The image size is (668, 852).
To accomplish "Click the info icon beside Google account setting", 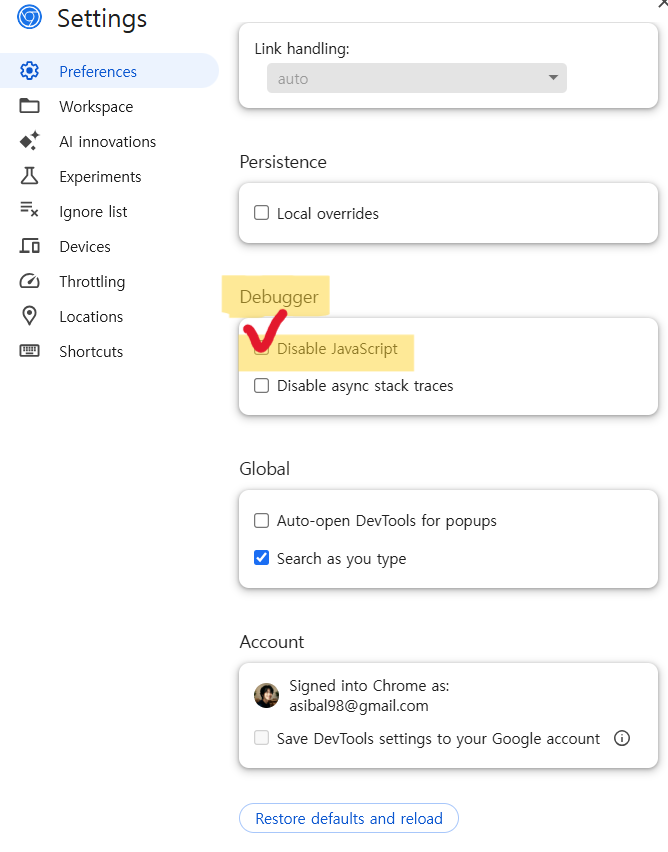I will (x=622, y=738).
